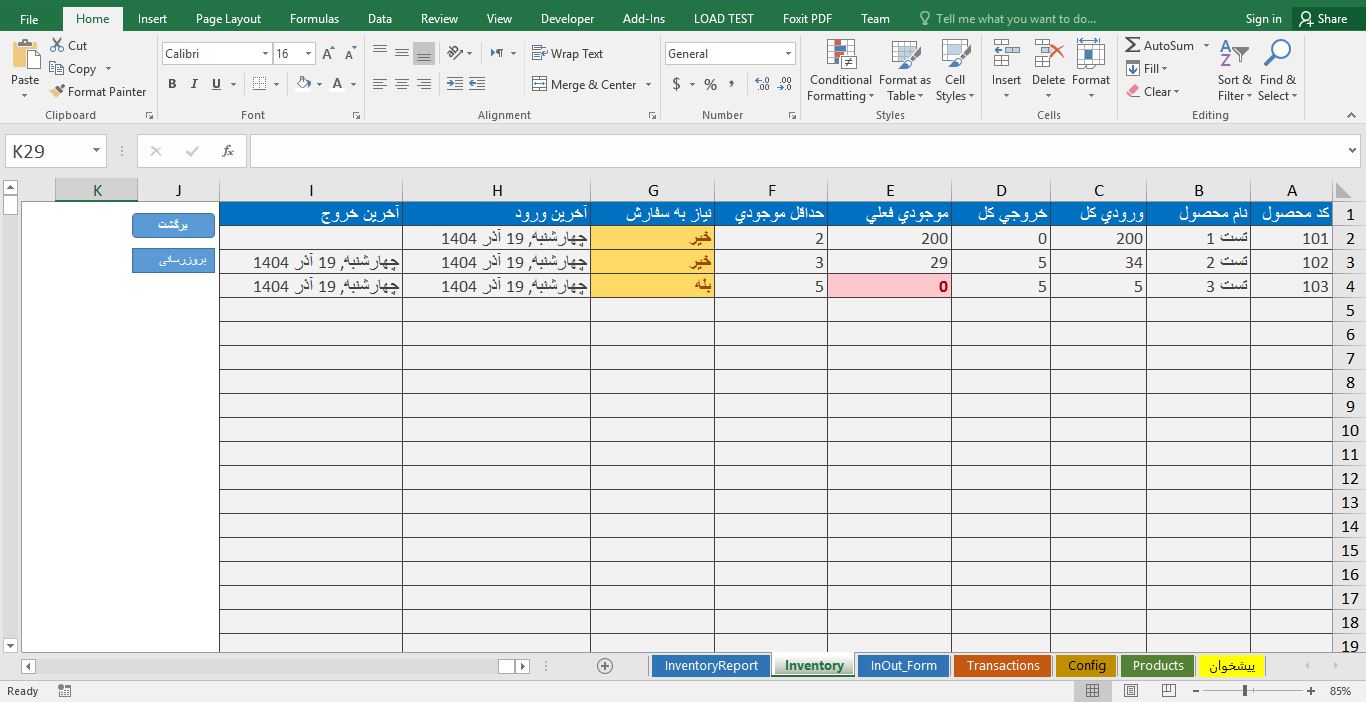
Task: Open the Formulas ribbon tab
Action: [314, 19]
